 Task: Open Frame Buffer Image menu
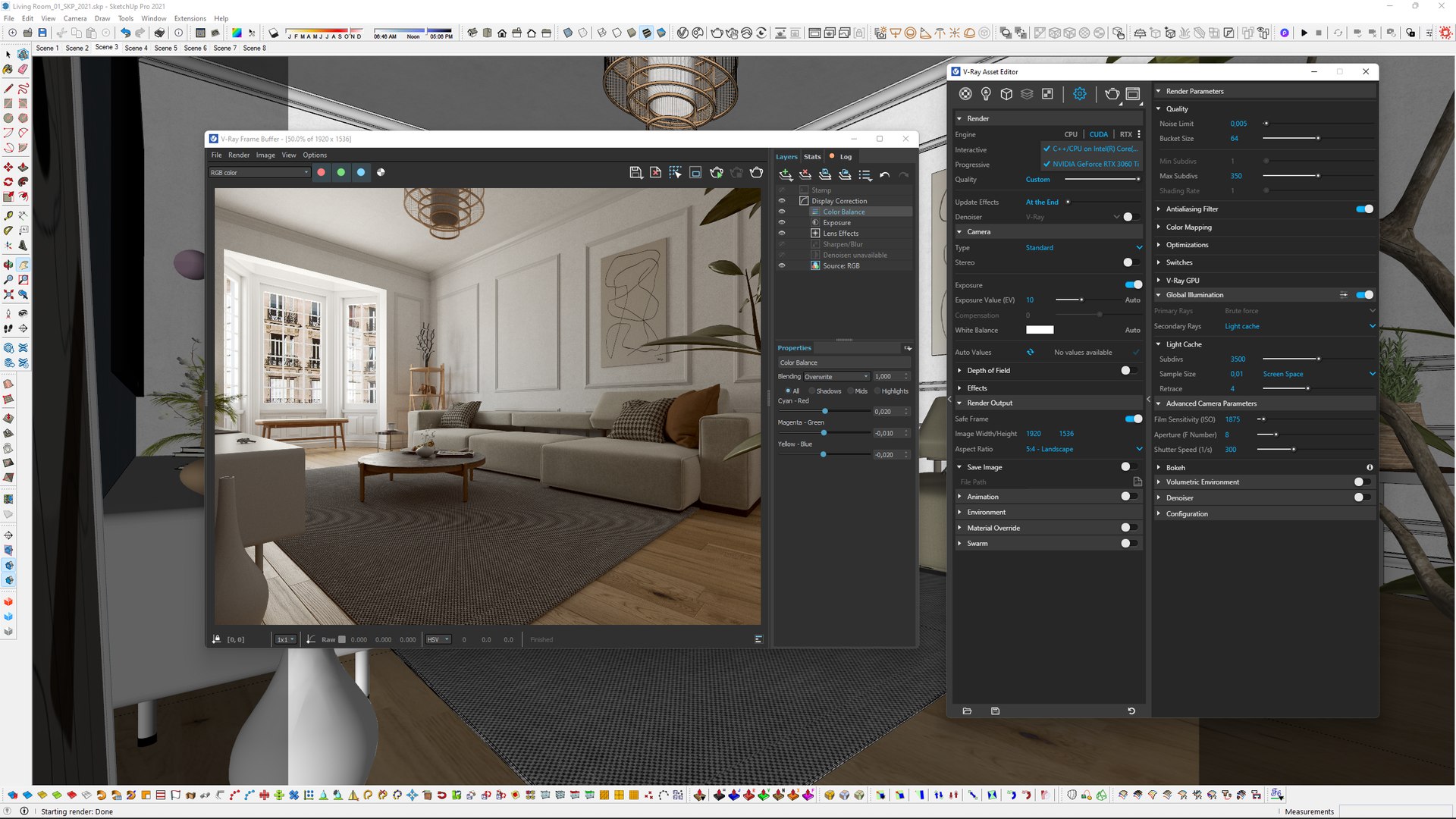click(265, 155)
